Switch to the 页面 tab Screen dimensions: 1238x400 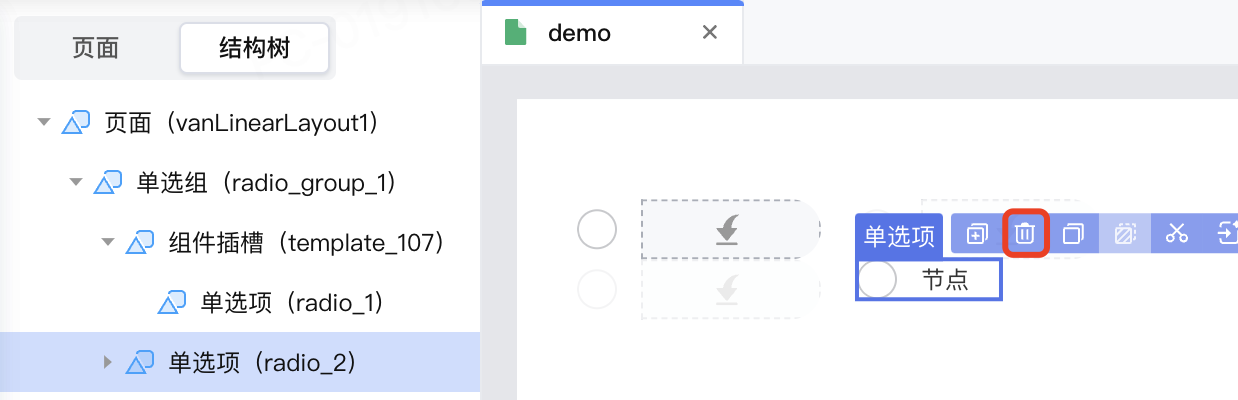(96, 47)
